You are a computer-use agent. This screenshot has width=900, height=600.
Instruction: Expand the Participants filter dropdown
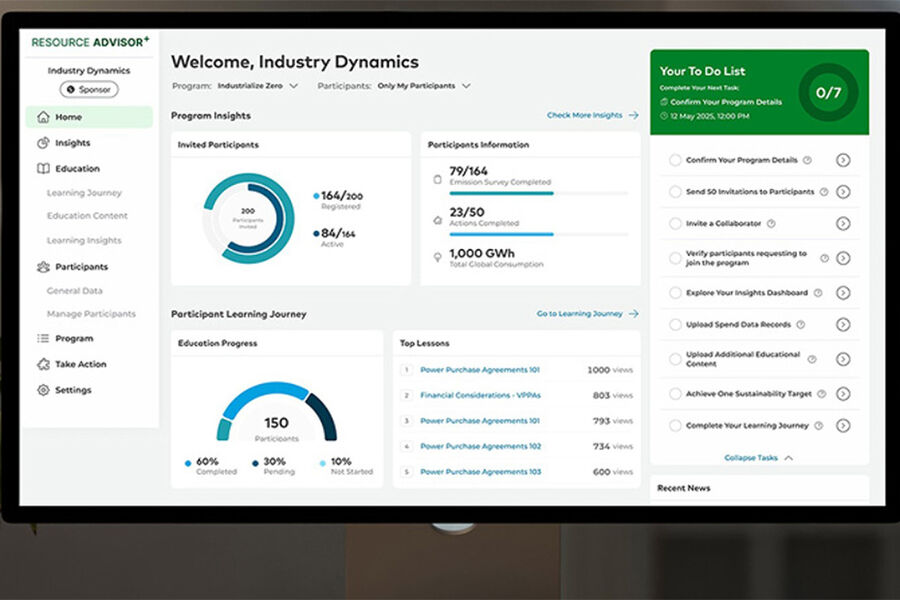[423, 86]
